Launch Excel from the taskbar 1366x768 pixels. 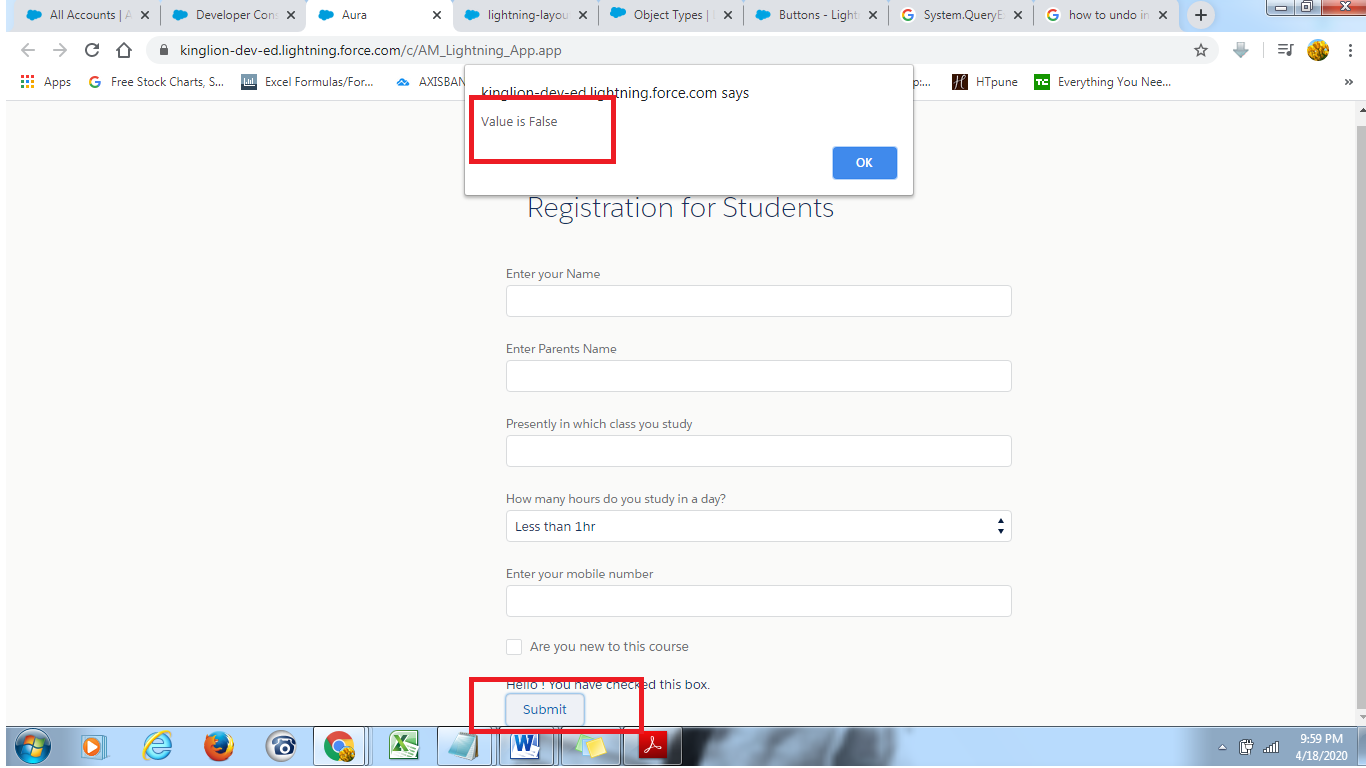[403, 746]
